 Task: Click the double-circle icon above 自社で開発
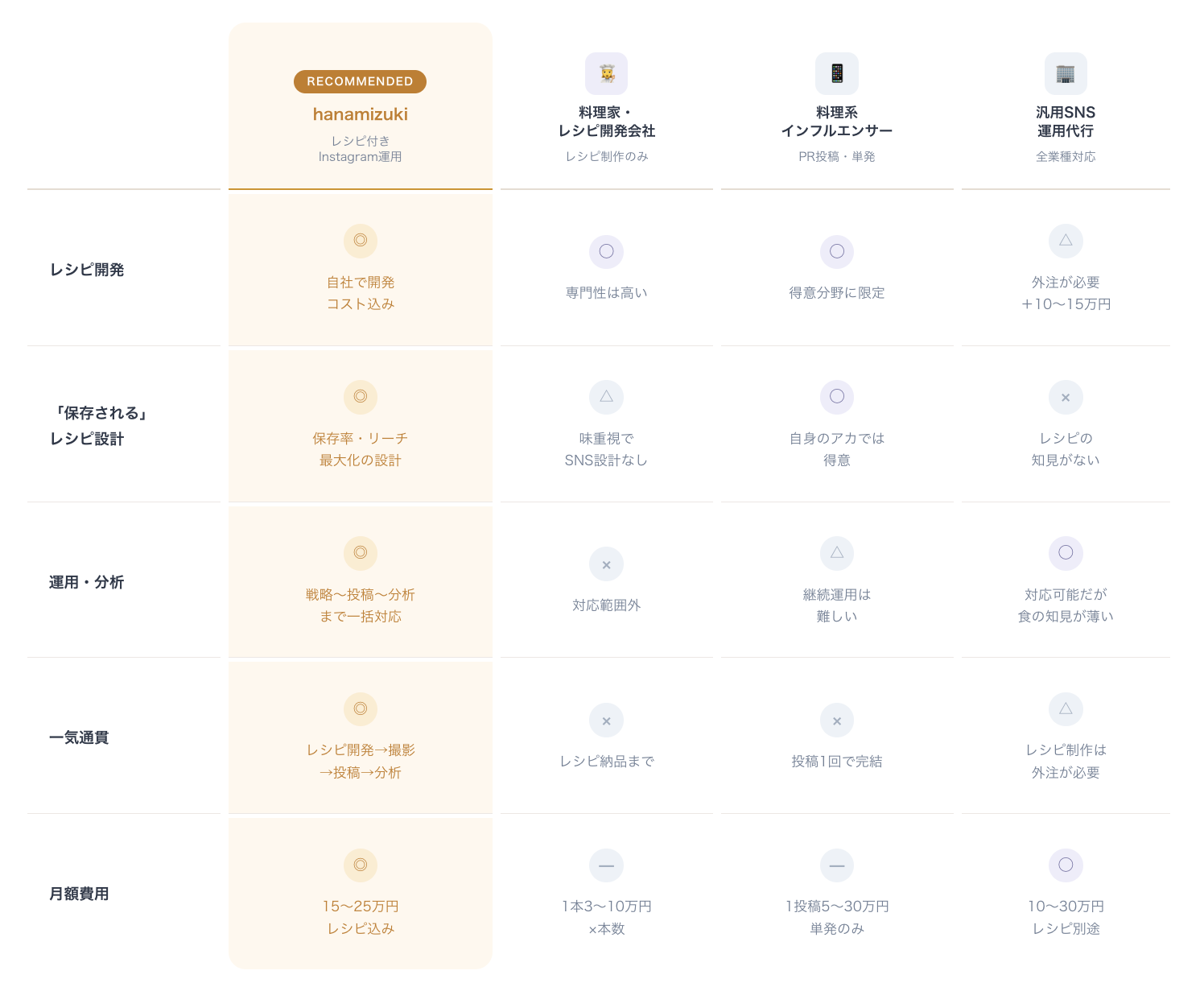(361, 241)
